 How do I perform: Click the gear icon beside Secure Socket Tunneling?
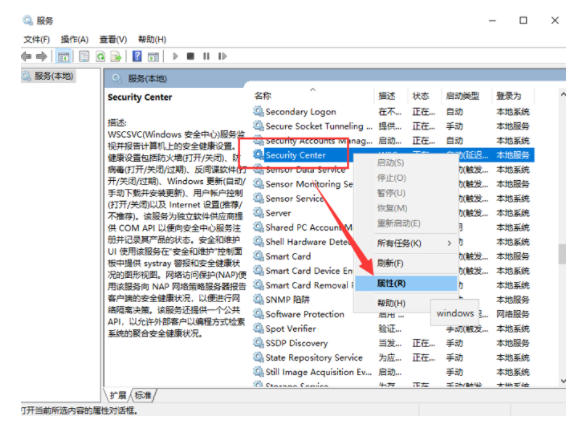258,126
